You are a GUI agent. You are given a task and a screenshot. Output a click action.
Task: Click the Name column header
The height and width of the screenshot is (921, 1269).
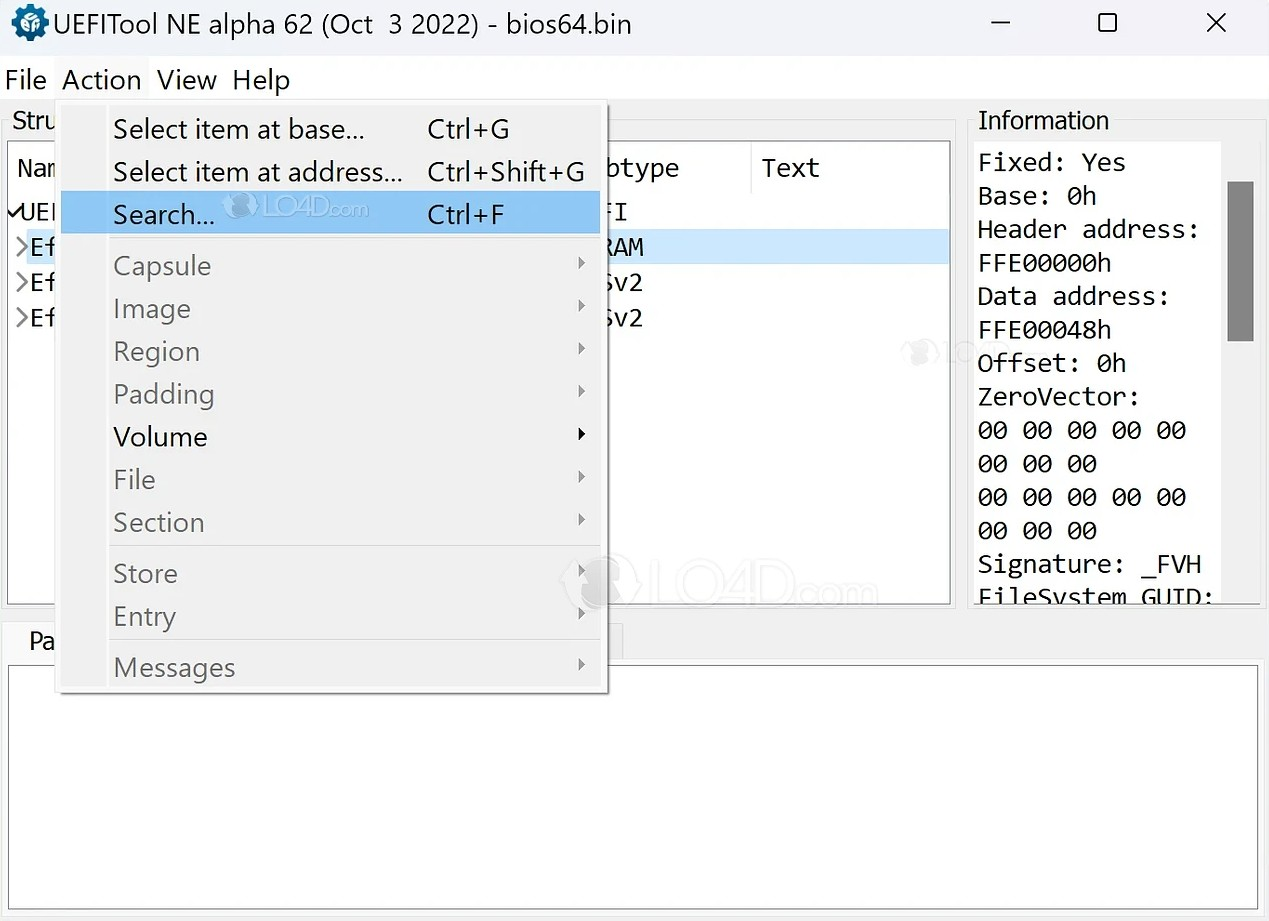(34, 168)
